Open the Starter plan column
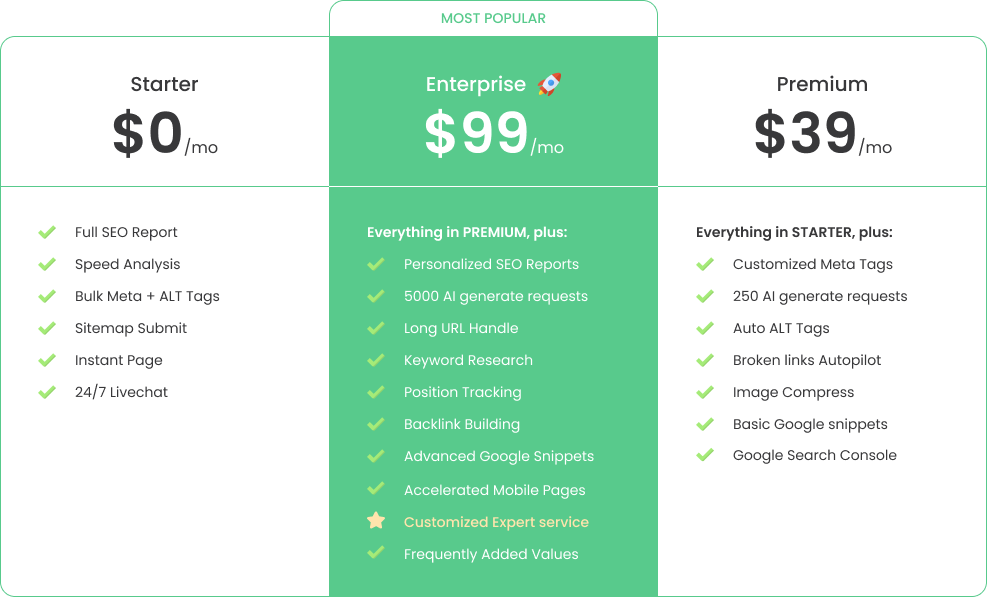Screen dimensions: 987x597 (164, 84)
